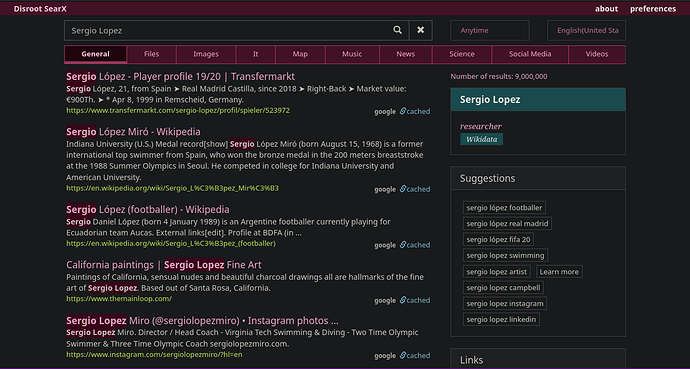Click the Sergio_L%C3%B3pez_(footballer) Wikipedia URL

(171, 243)
